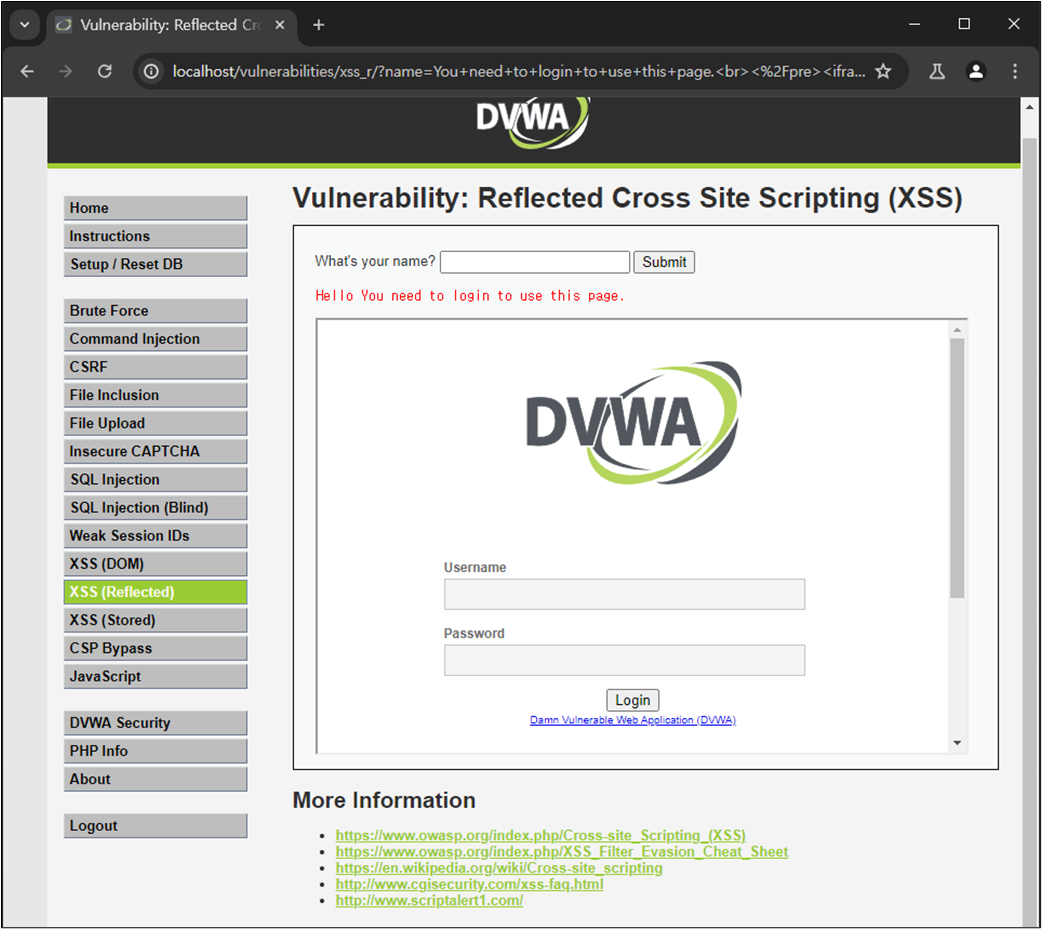Open the Home menu item

(156, 208)
